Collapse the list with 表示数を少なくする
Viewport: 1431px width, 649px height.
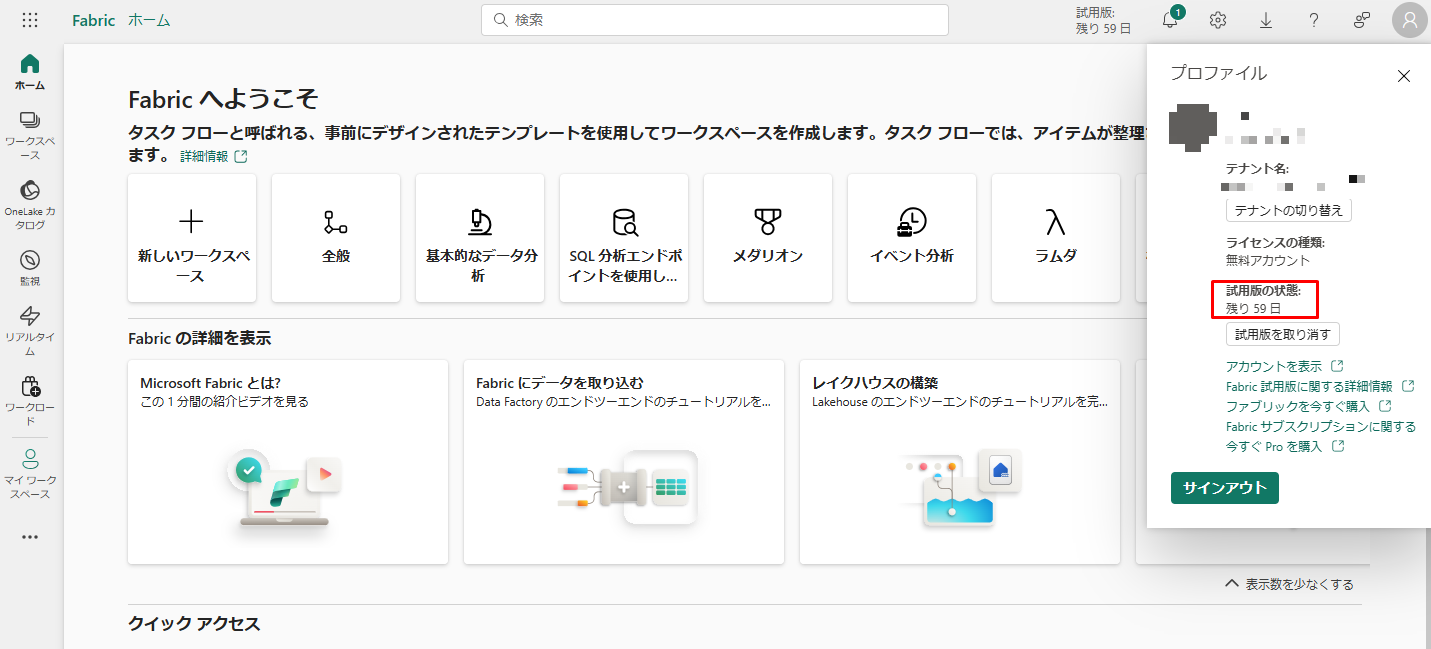click(x=1289, y=584)
